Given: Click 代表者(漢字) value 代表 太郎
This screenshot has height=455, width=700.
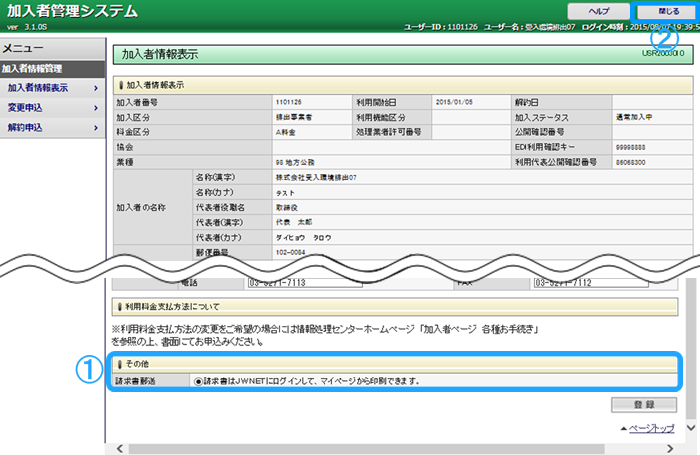Looking at the screenshot, I should pyautogui.click(x=294, y=222).
